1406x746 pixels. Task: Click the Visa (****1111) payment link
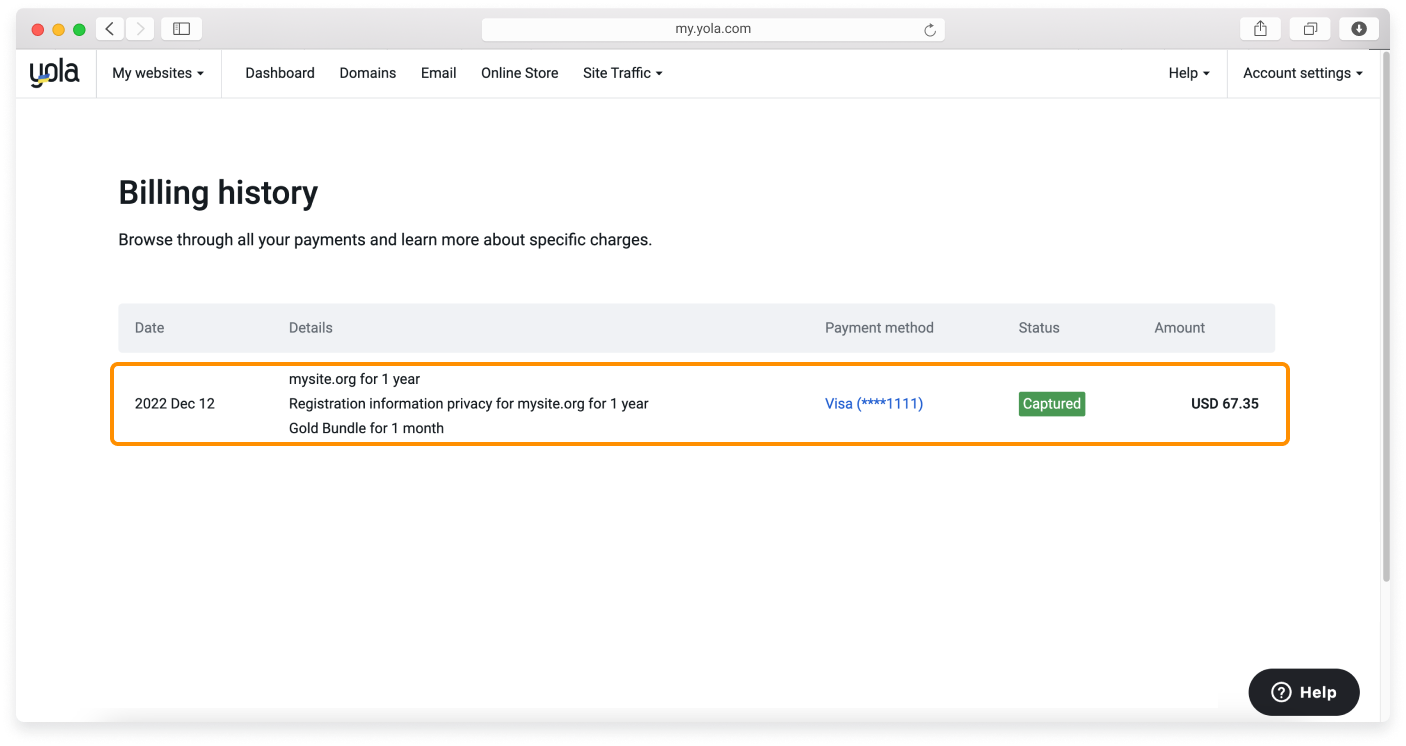point(873,403)
